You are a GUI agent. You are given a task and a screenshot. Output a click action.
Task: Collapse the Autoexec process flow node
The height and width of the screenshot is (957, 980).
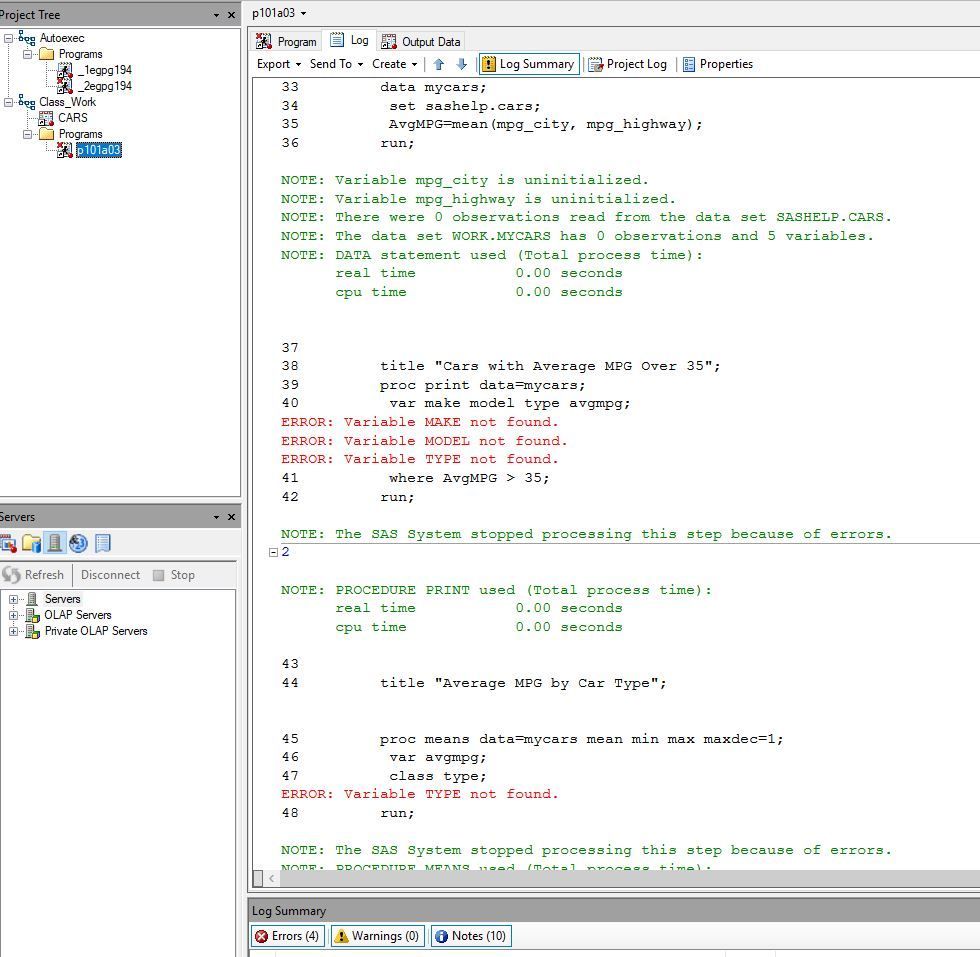pos(9,38)
